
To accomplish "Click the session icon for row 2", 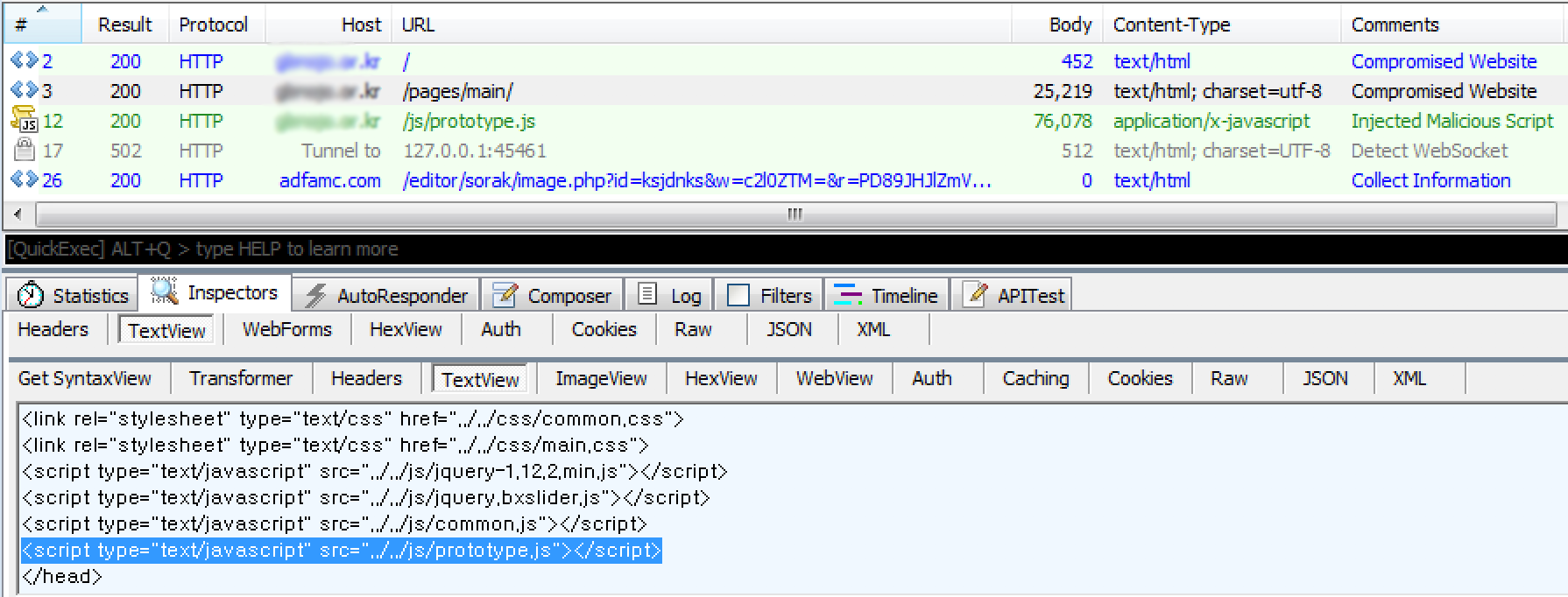I will point(24,60).
